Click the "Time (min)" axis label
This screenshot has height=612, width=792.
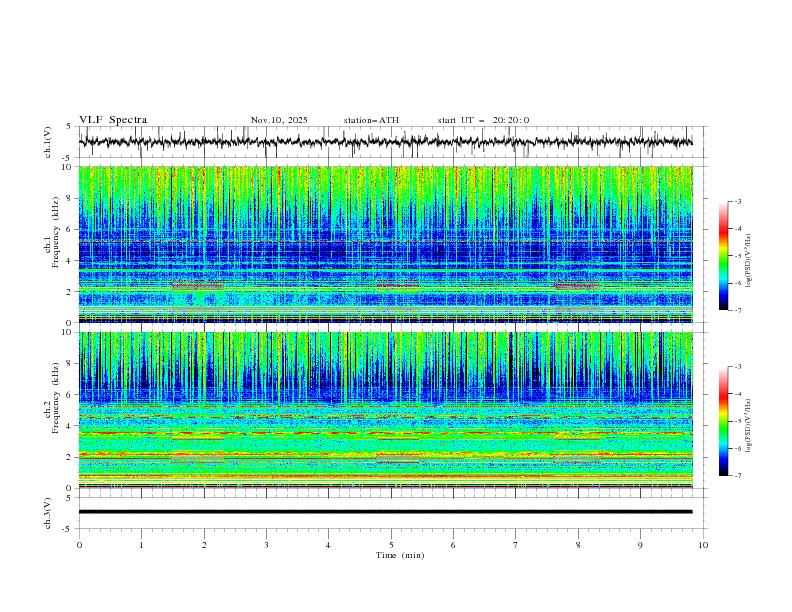point(400,555)
